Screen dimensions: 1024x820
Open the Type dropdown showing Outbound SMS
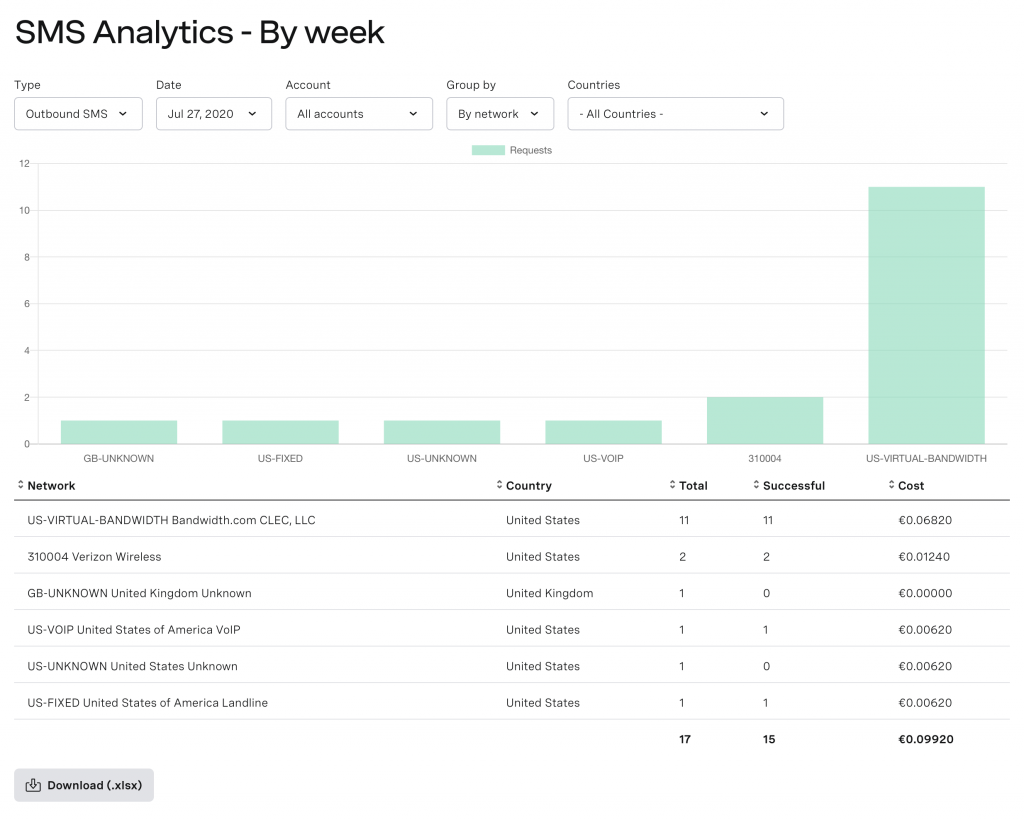[x=78, y=113]
